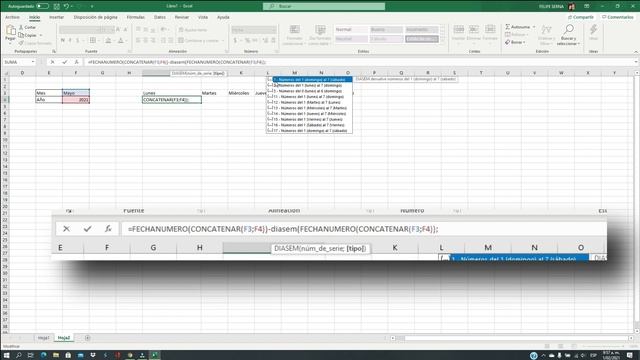
Task: Apply italic (K) formatting
Action: (x=70, y=40)
